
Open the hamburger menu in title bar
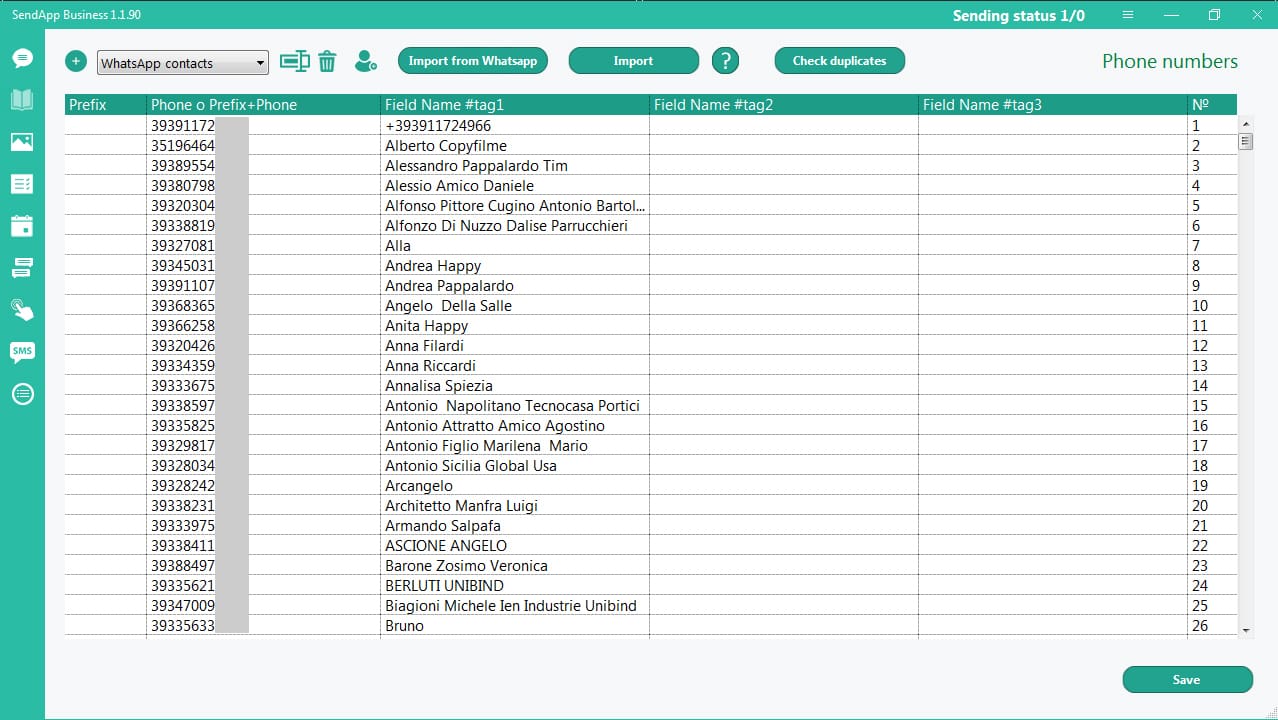1128,15
